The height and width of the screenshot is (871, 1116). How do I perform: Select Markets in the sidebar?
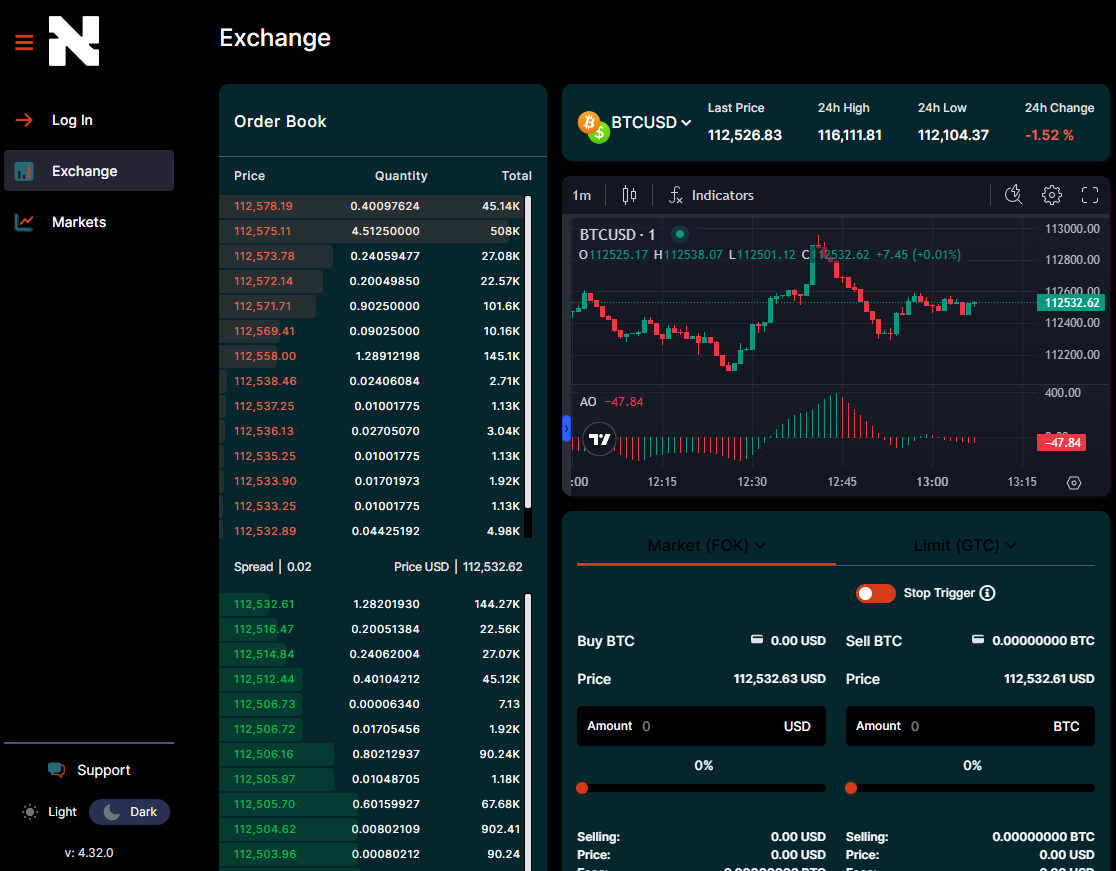pyautogui.click(x=79, y=221)
